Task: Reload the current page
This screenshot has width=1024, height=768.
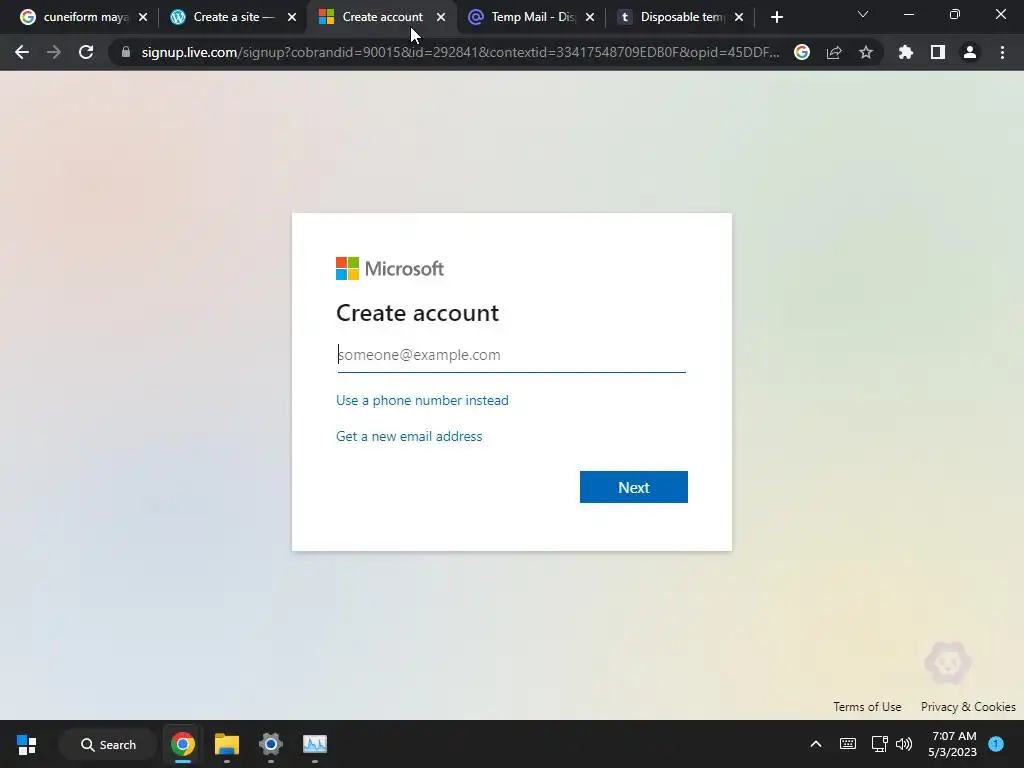Action: (x=86, y=52)
